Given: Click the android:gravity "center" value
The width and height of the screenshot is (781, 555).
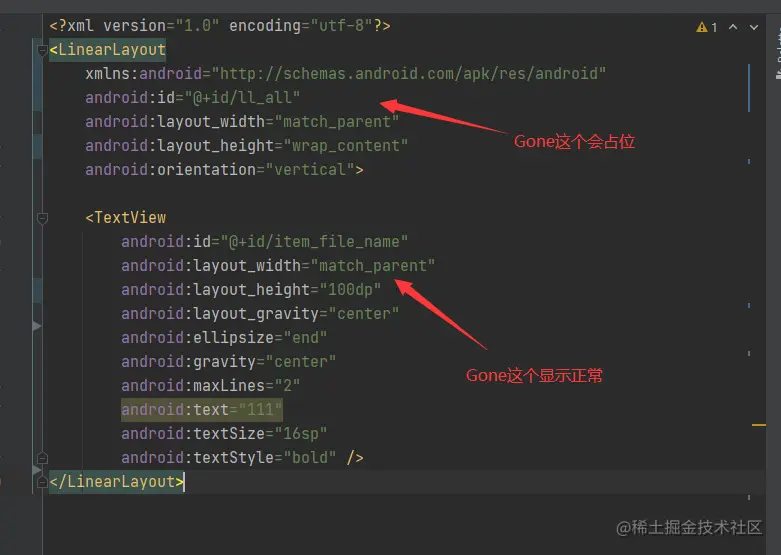Looking at the screenshot, I should coord(301,361).
